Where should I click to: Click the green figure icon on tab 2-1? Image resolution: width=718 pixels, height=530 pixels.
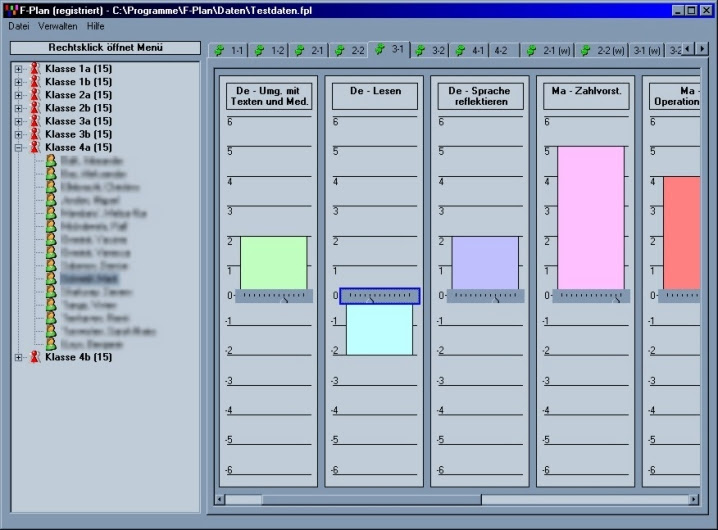[x=299, y=50]
